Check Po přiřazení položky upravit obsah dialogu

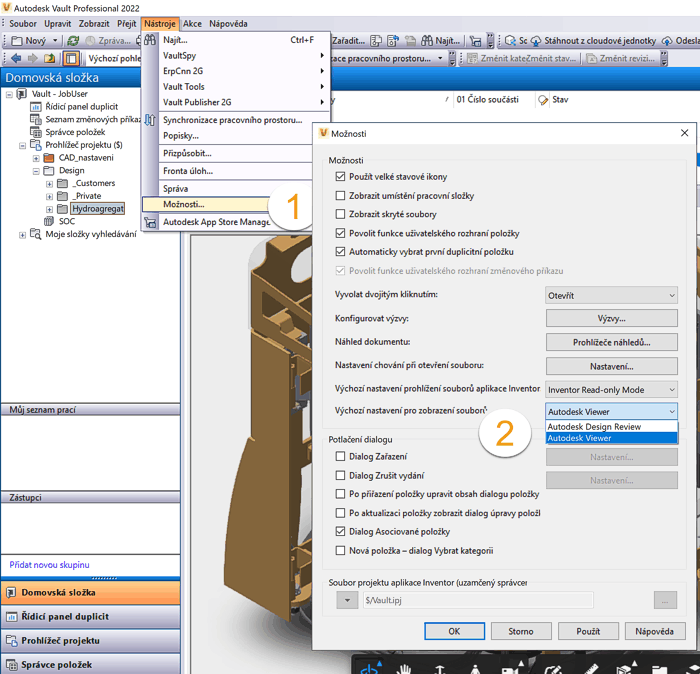(x=340, y=494)
